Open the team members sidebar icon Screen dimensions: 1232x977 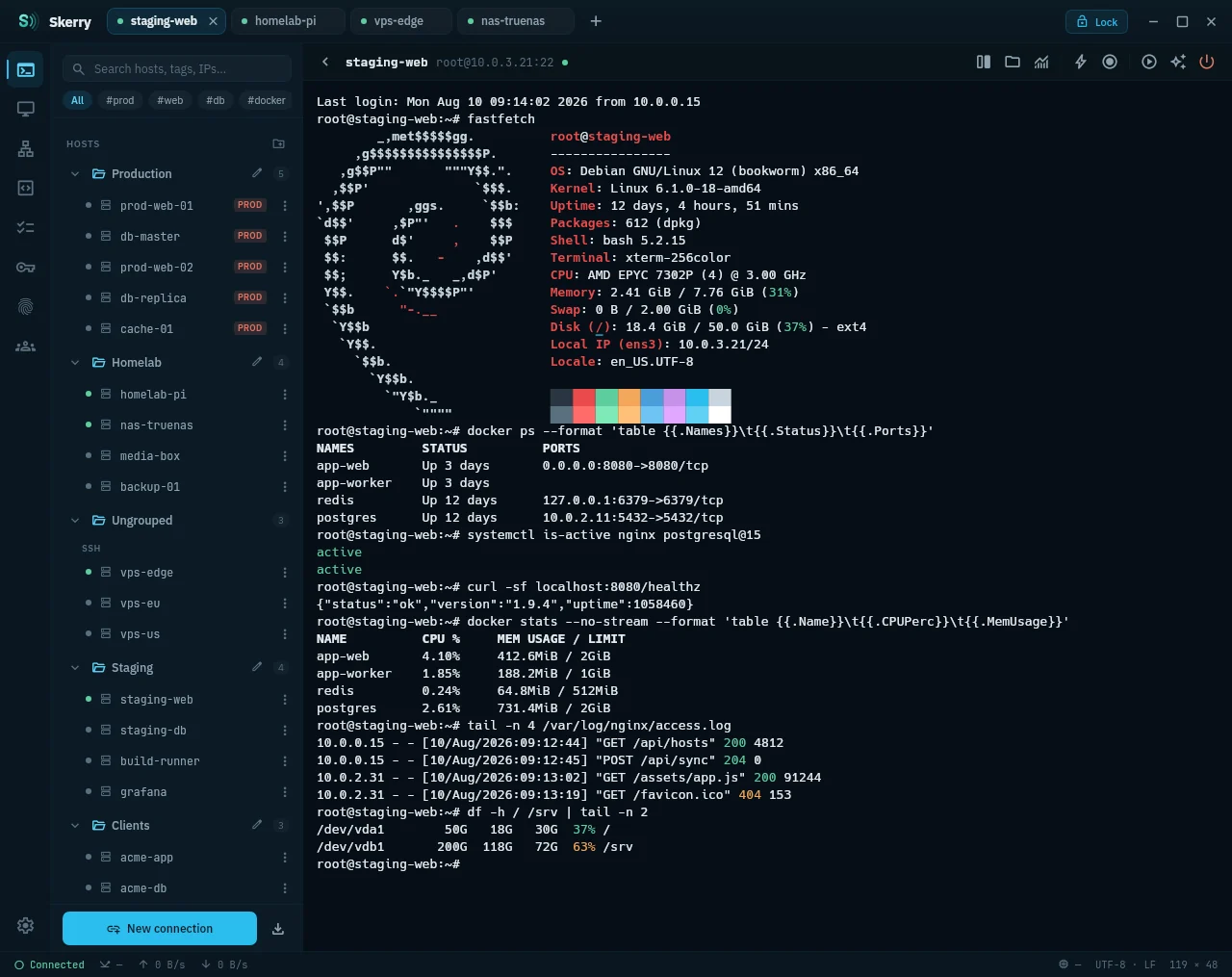point(26,346)
